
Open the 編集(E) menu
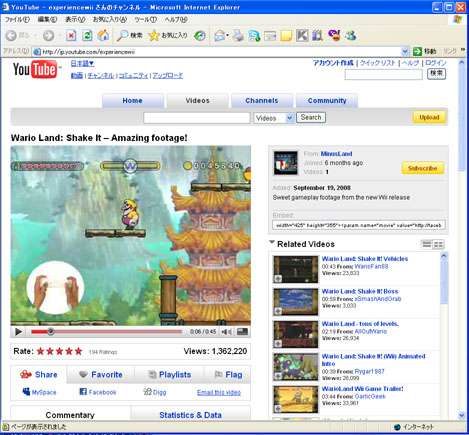tap(47, 20)
